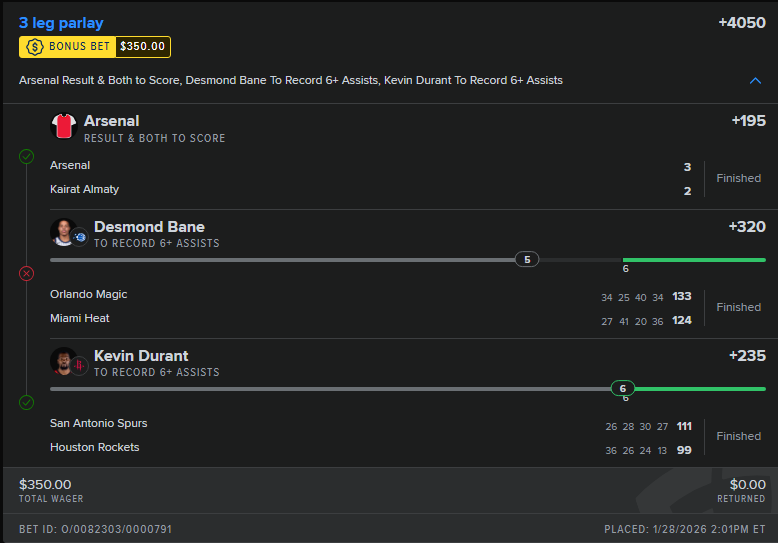Click the Orlando Magic team name

click(x=88, y=294)
